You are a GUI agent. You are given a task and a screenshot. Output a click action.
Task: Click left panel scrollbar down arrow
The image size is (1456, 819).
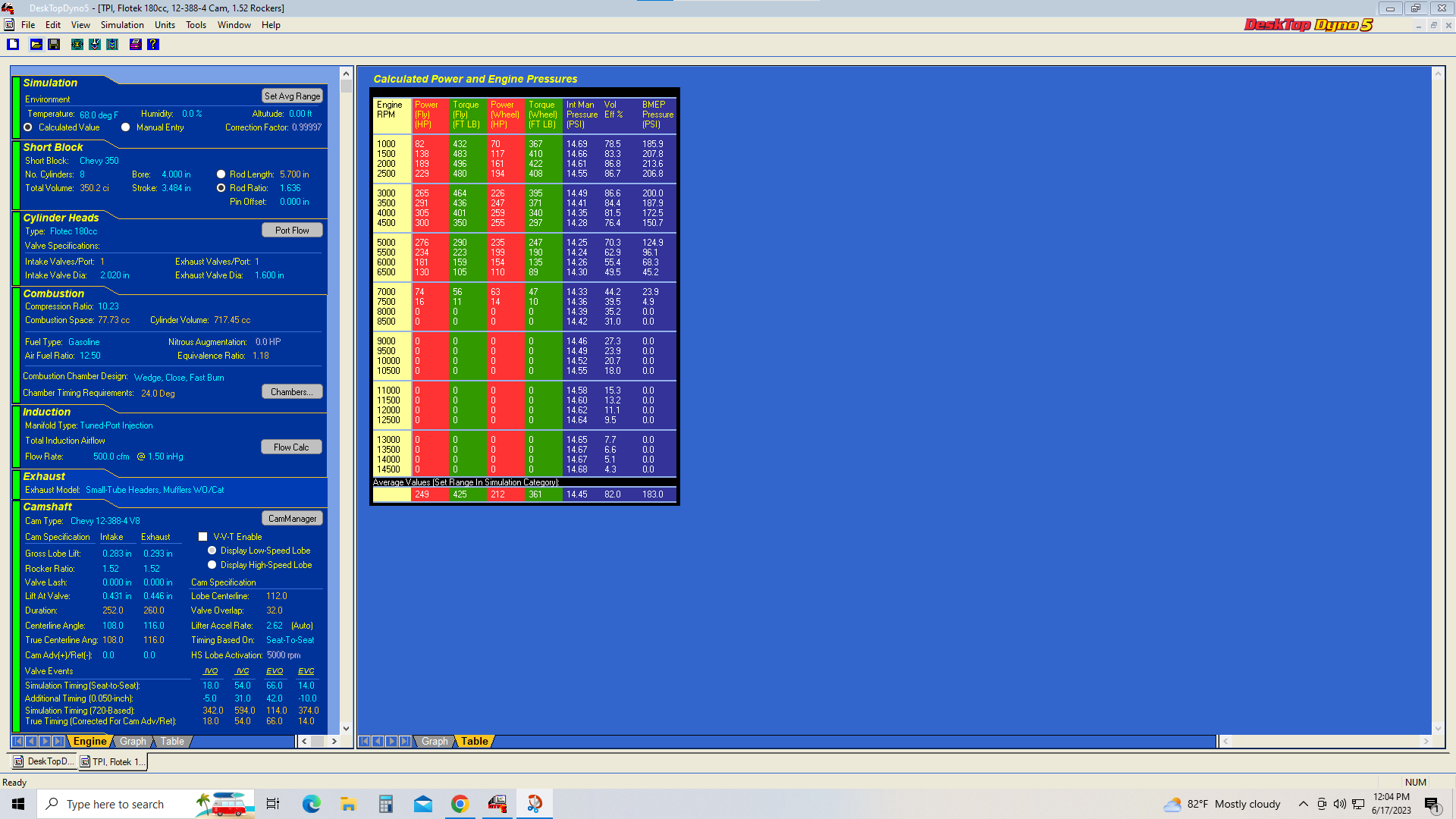[347, 729]
